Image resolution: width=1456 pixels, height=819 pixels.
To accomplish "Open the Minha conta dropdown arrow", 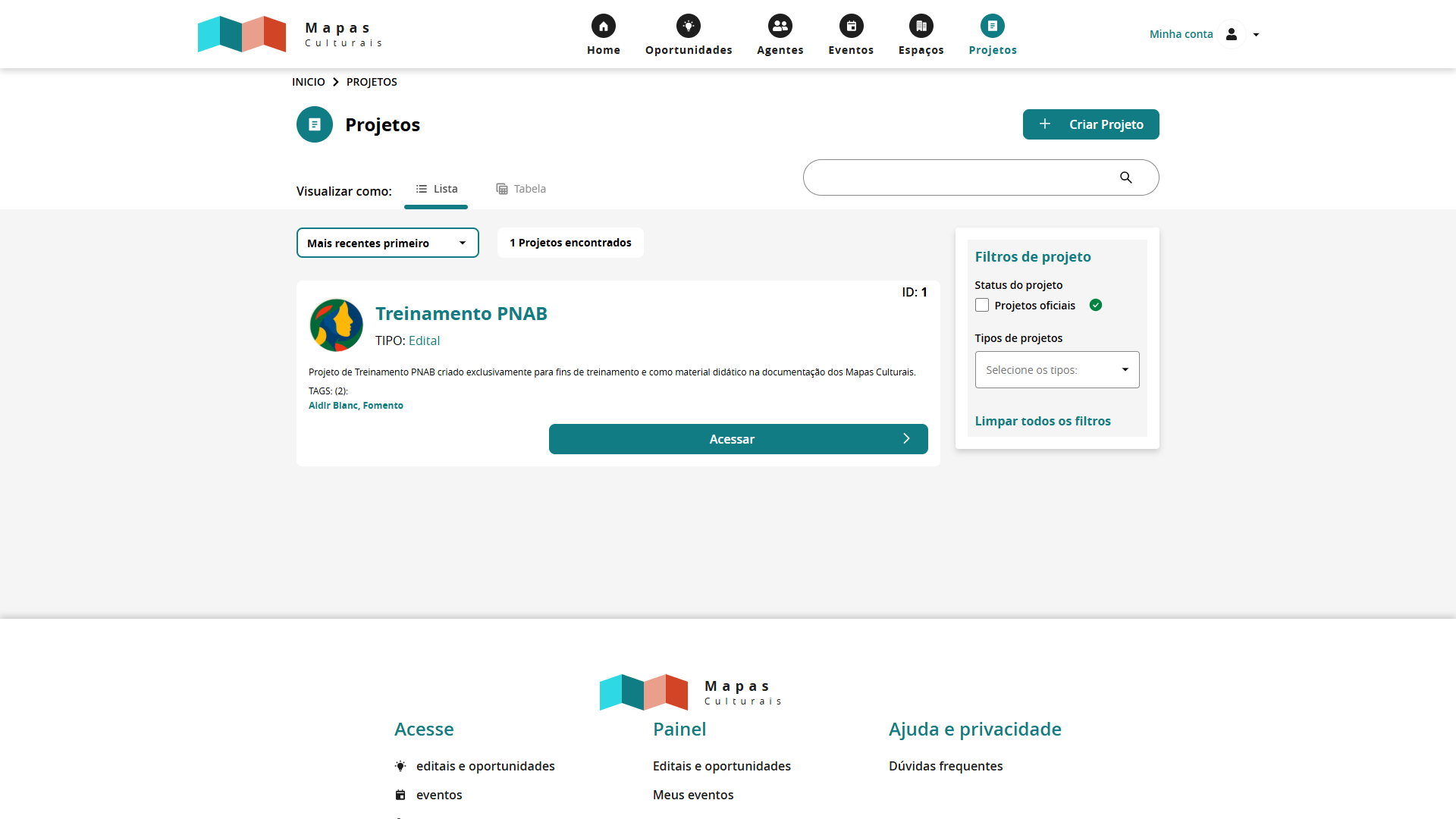I will point(1257,34).
